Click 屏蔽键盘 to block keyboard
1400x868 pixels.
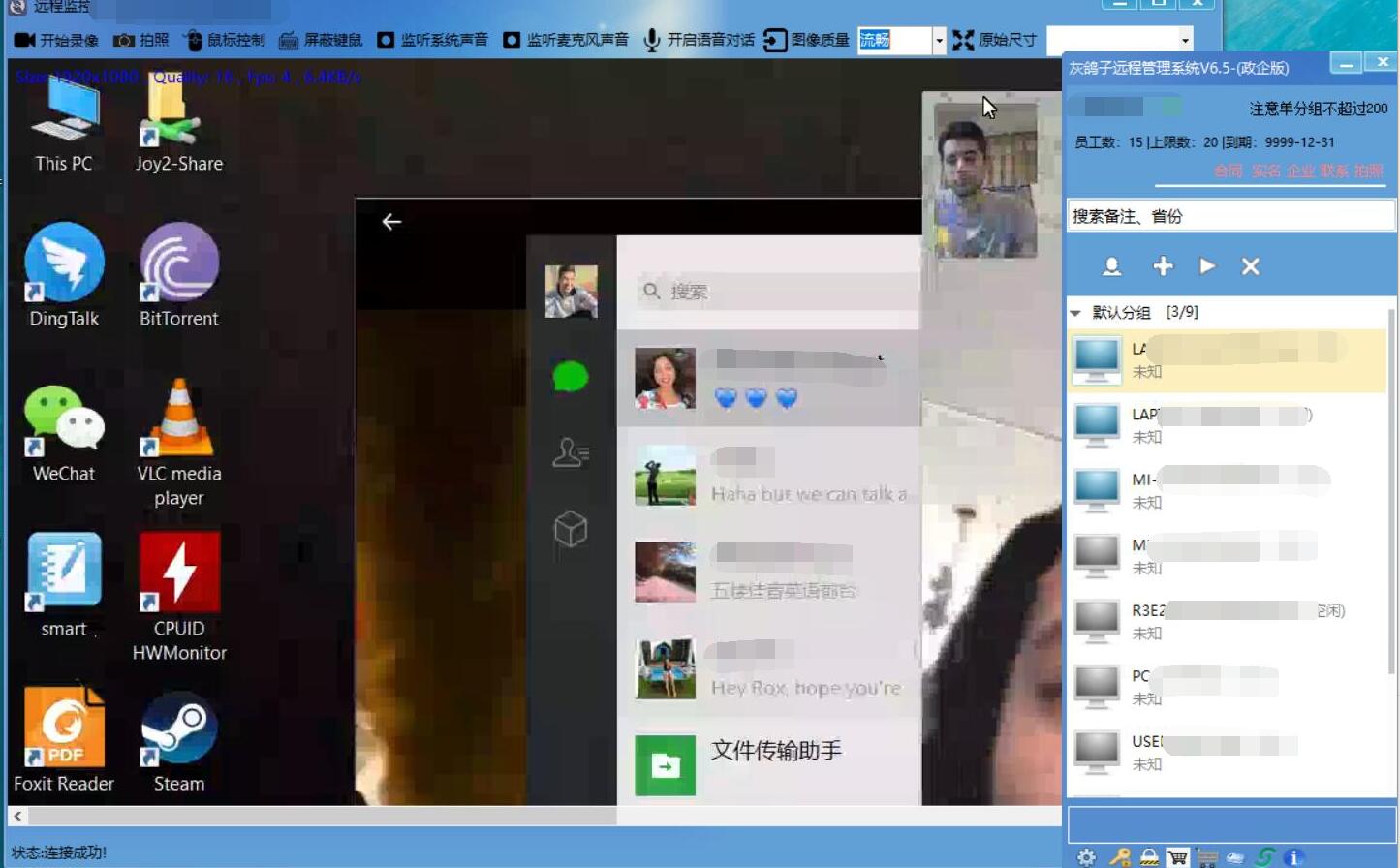pyautogui.click(x=321, y=40)
